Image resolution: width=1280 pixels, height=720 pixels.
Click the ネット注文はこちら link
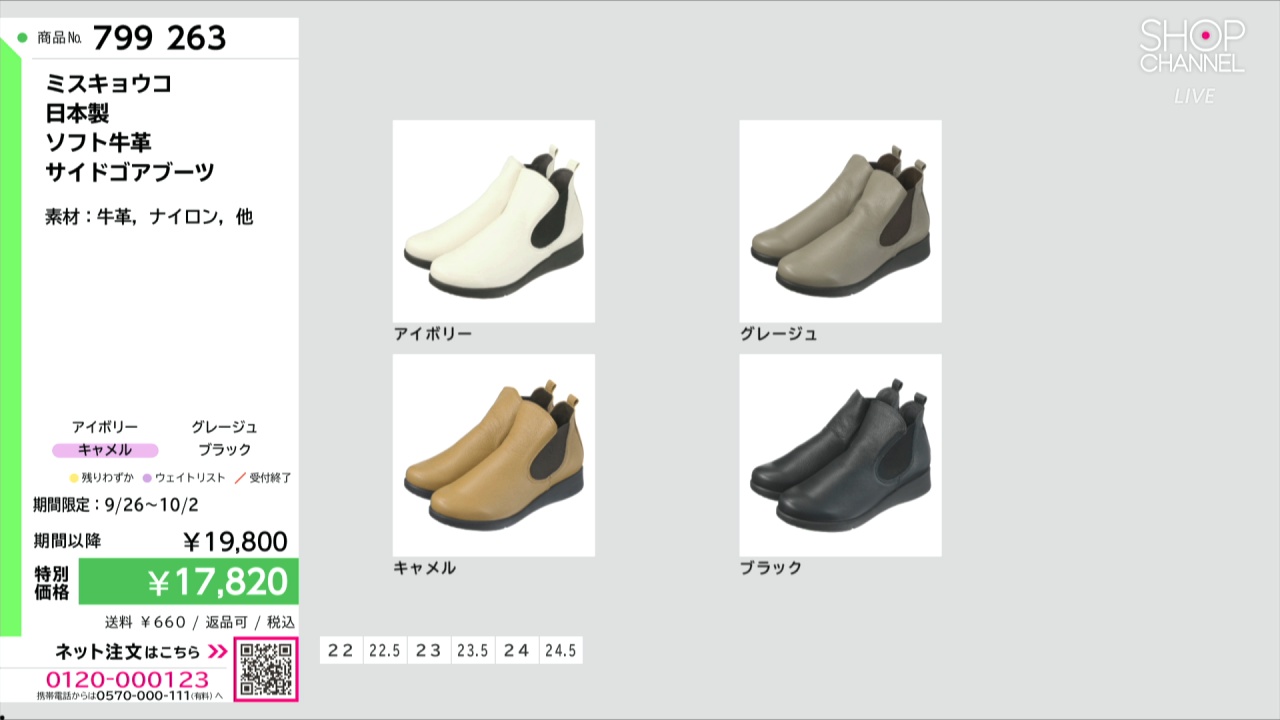[127, 653]
